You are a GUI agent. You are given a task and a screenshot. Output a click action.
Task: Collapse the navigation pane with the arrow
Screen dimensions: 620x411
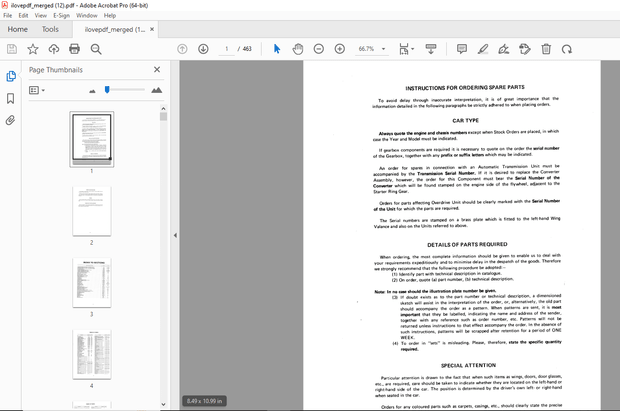coord(175,235)
